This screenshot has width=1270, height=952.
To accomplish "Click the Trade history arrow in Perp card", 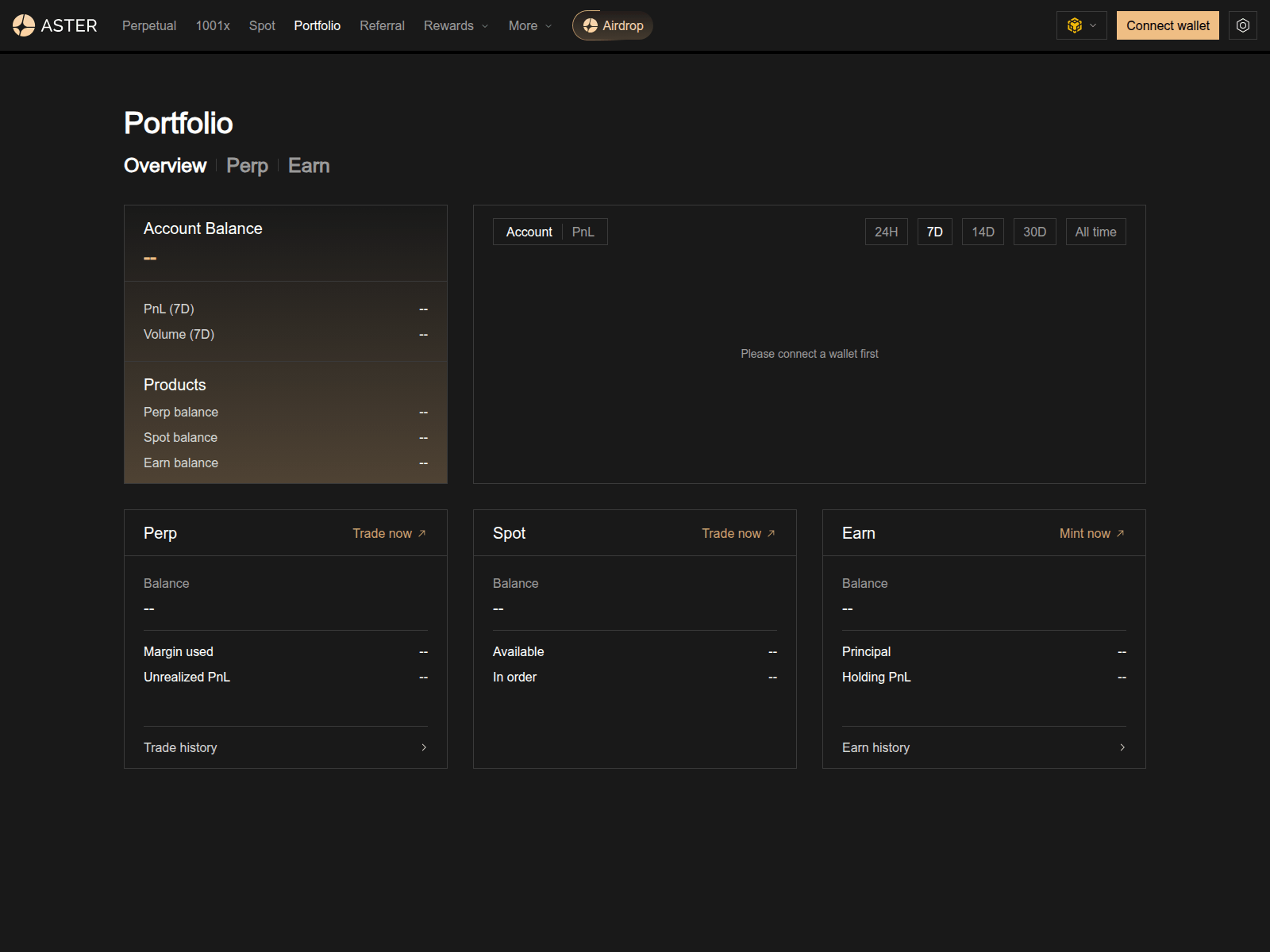I will [424, 747].
